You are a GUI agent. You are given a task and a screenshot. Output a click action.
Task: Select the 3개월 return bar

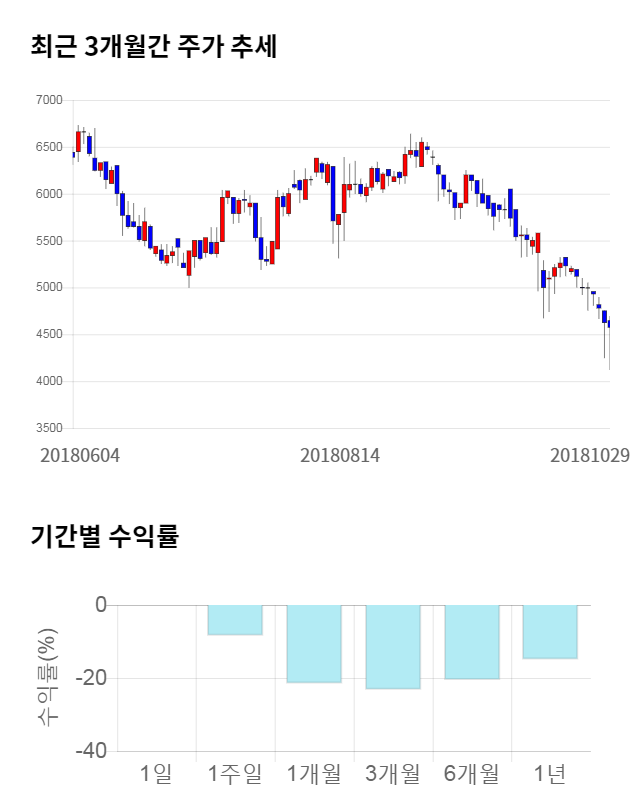click(393, 647)
